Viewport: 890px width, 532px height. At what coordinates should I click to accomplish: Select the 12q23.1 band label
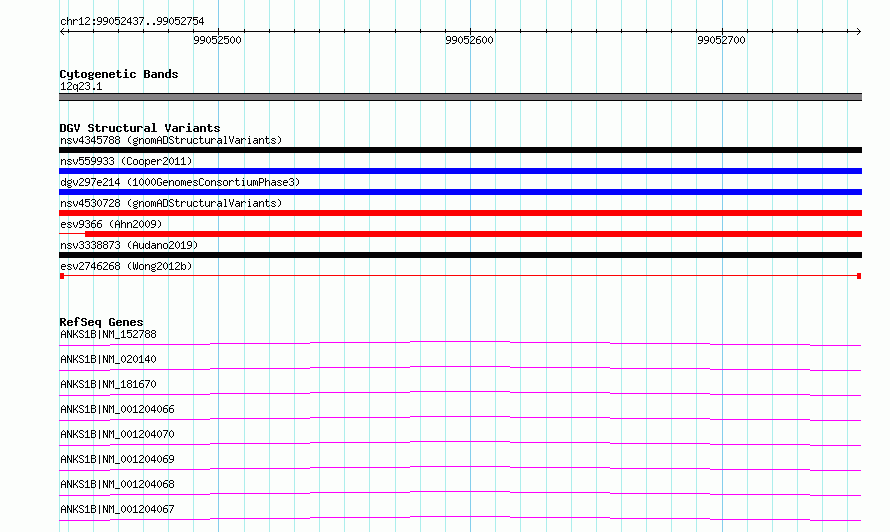click(x=81, y=86)
